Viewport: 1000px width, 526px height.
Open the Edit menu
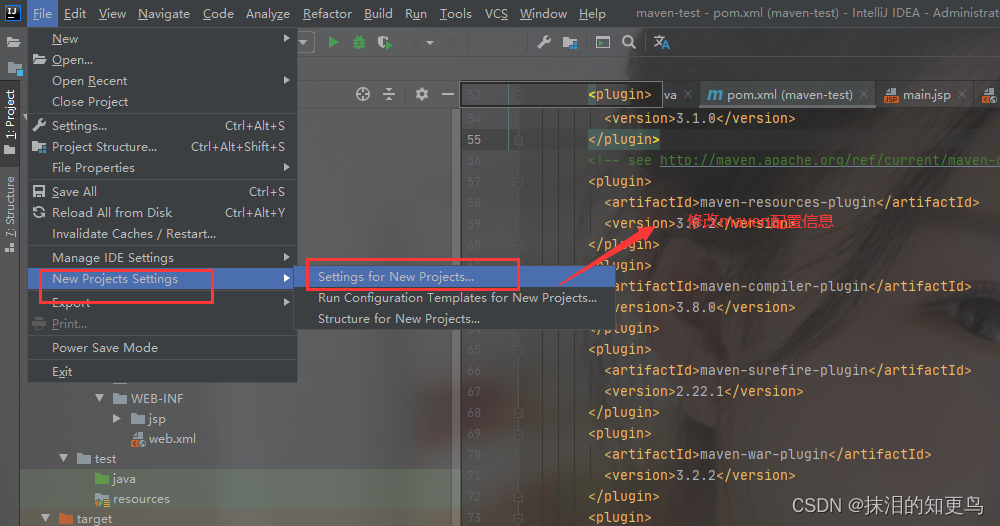75,13
